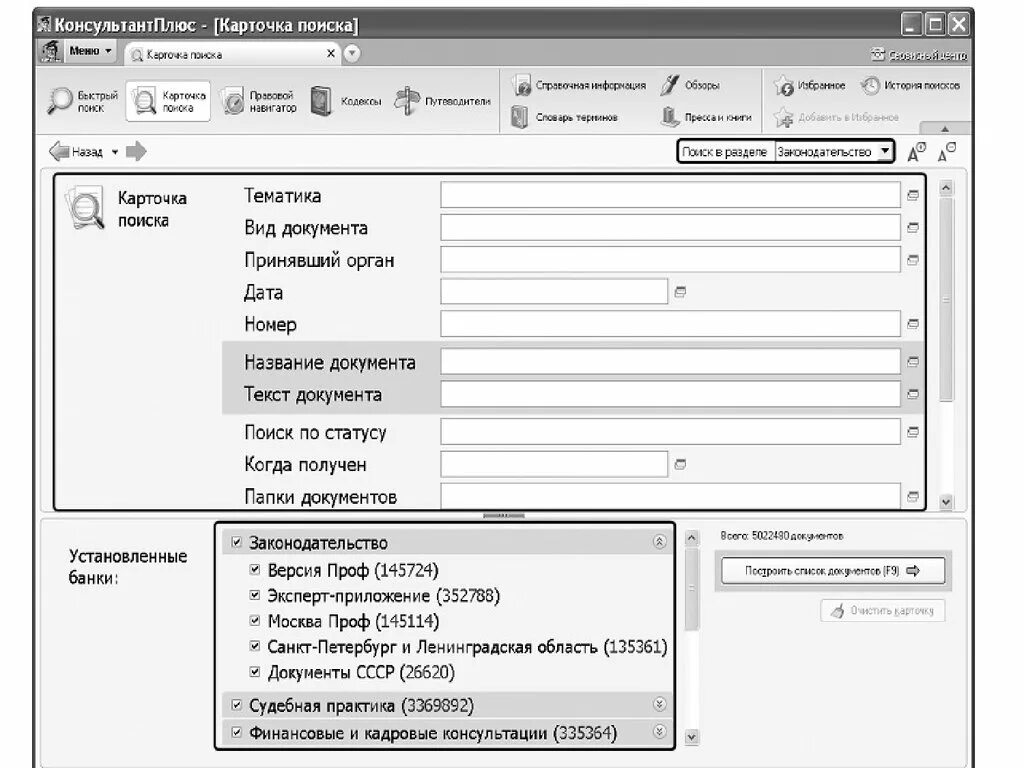Click into Название документа field
1024x768 pixels.
coord(671,362)
